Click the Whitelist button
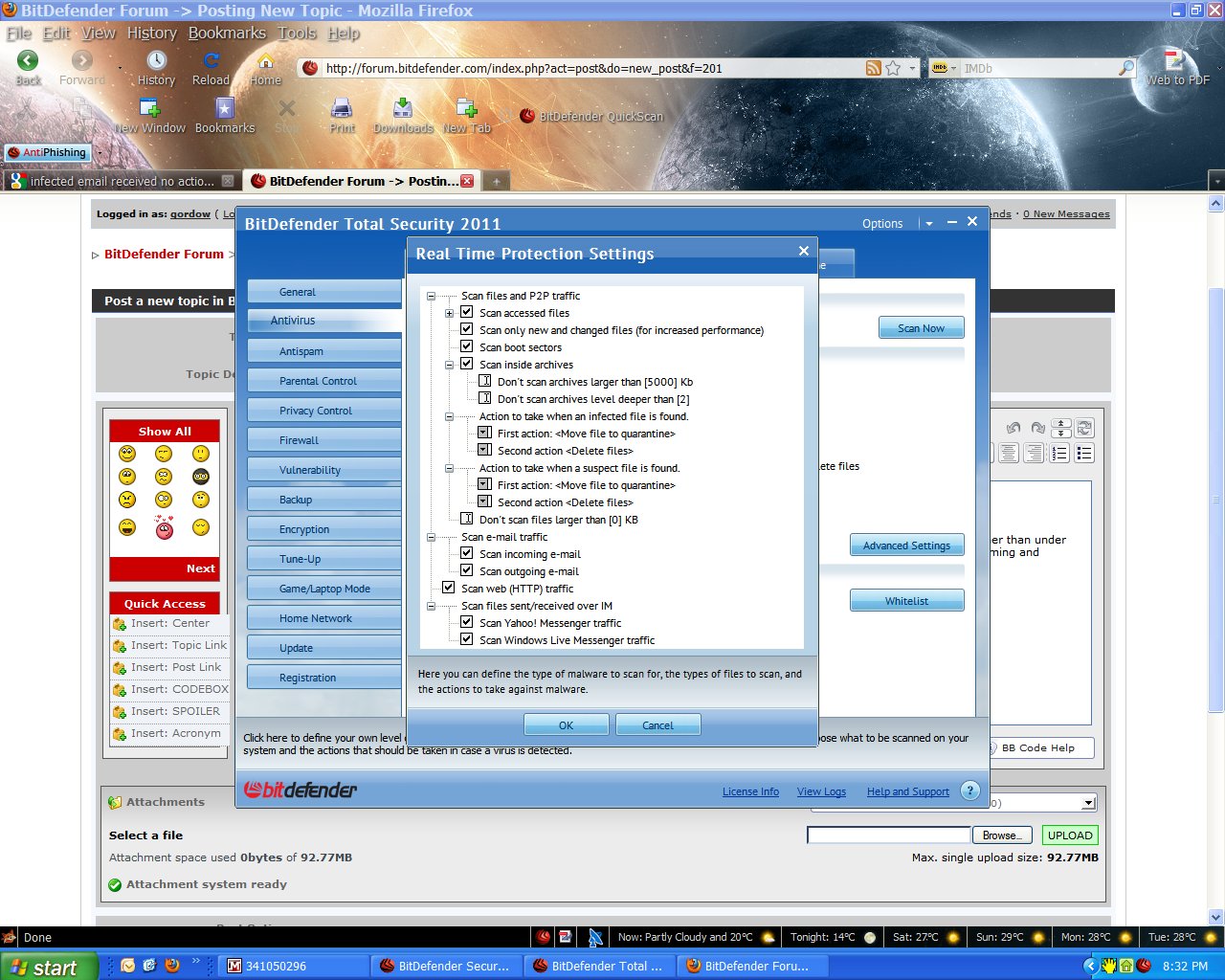 [x=906, y=600]
